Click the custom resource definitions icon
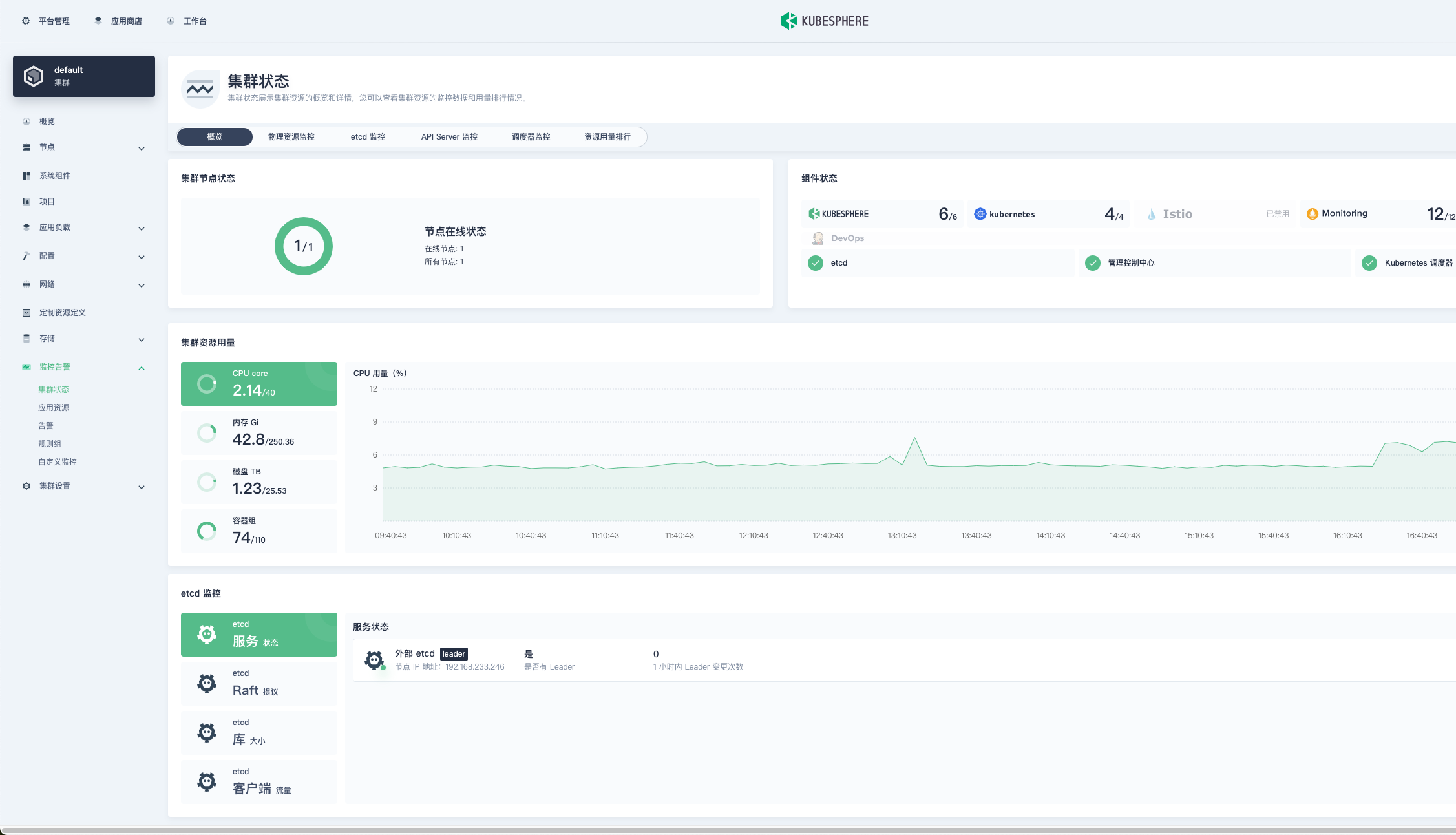Image resolution: width=1456 pixels, height=835 pixels. [x=26, y=313]
